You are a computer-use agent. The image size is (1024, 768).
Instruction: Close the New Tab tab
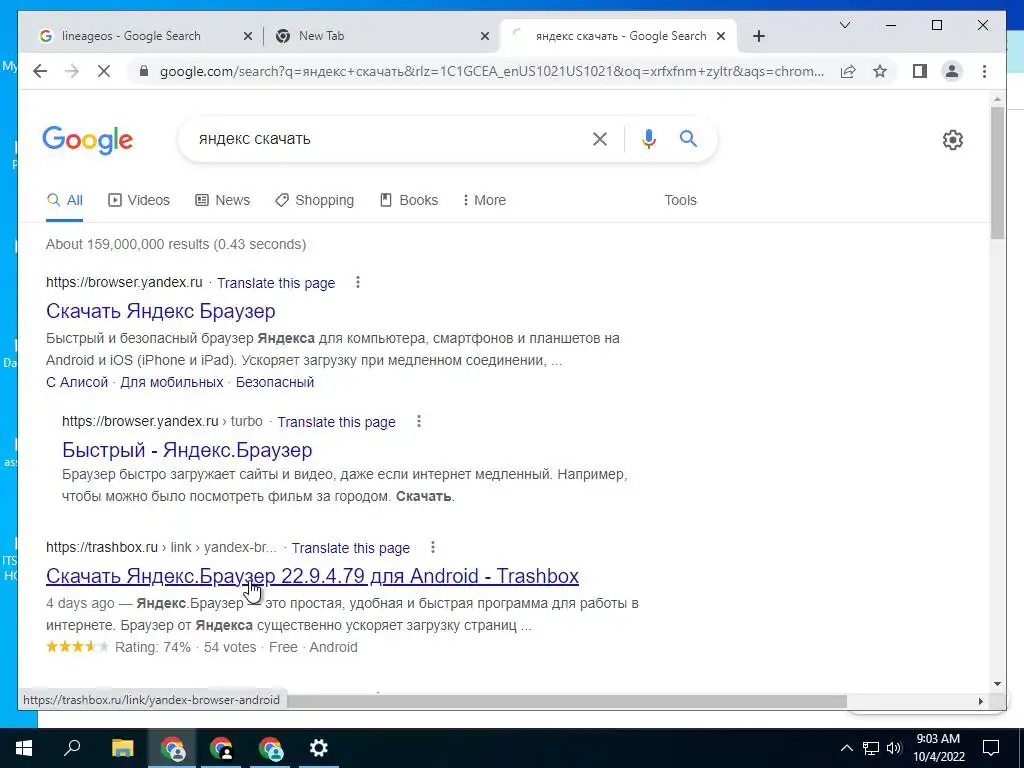[x=485, y=36]
